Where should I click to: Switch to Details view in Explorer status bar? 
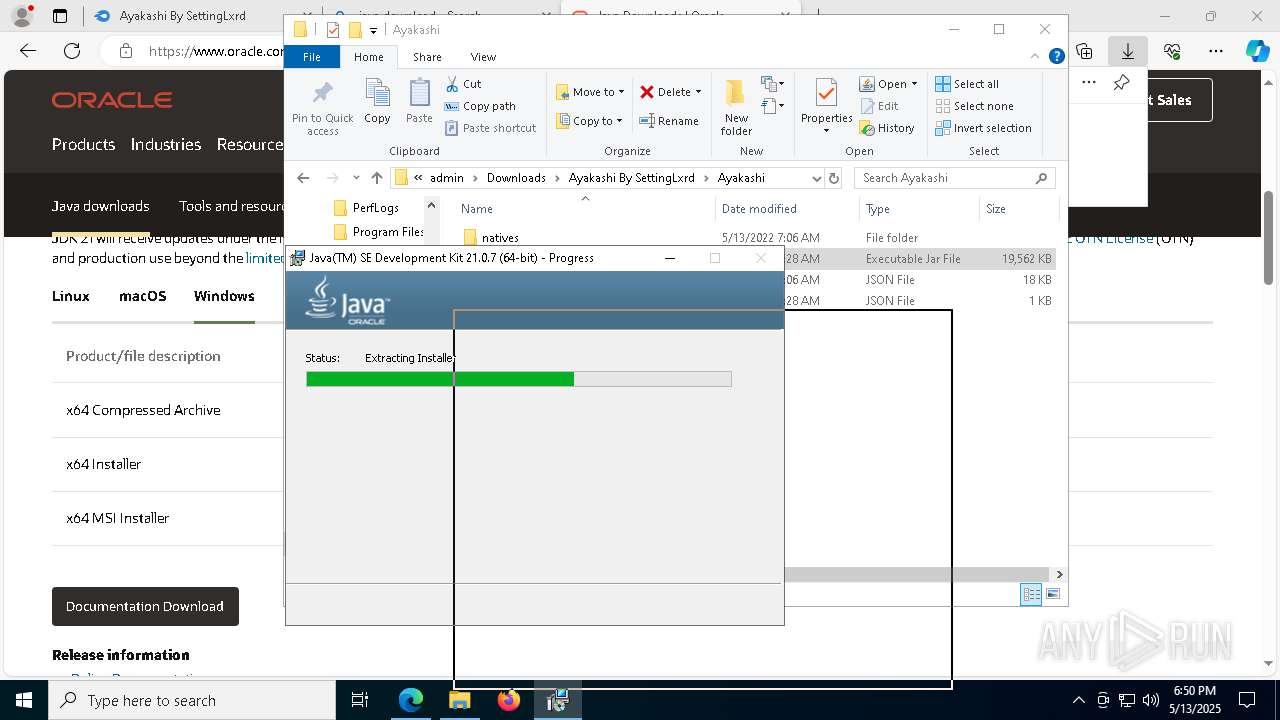coord(1030,594)
